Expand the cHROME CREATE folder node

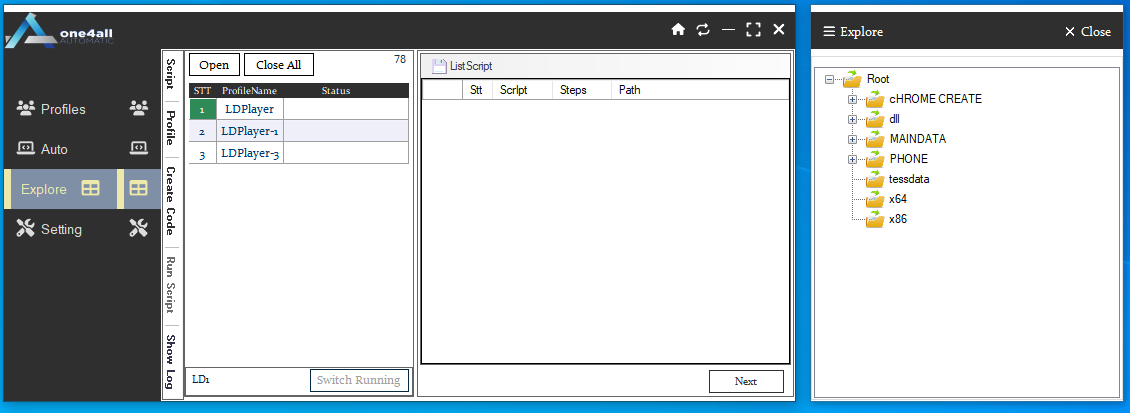pos(852,99)
